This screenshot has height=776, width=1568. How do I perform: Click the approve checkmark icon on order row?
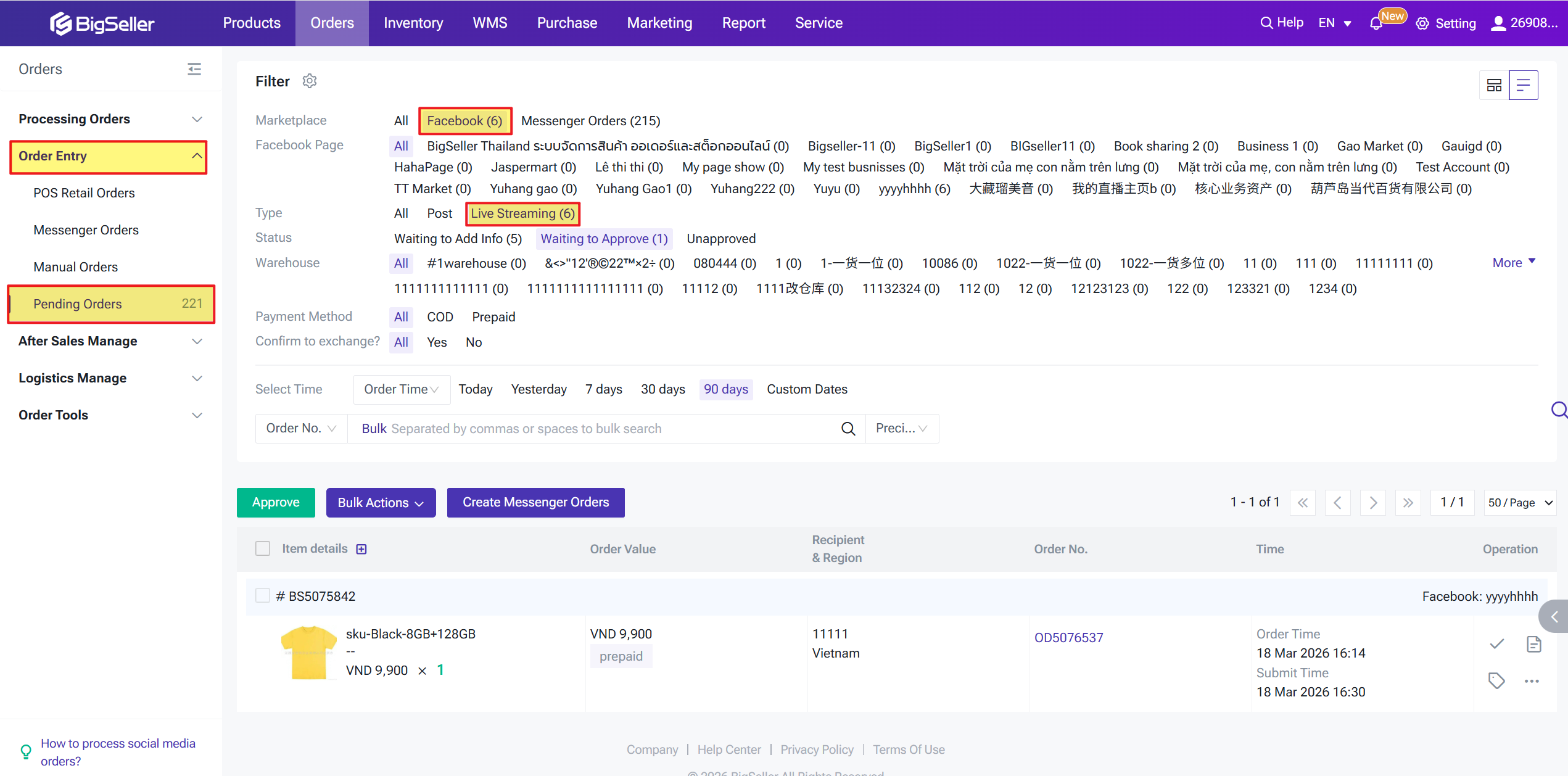tap(1496, 644)
